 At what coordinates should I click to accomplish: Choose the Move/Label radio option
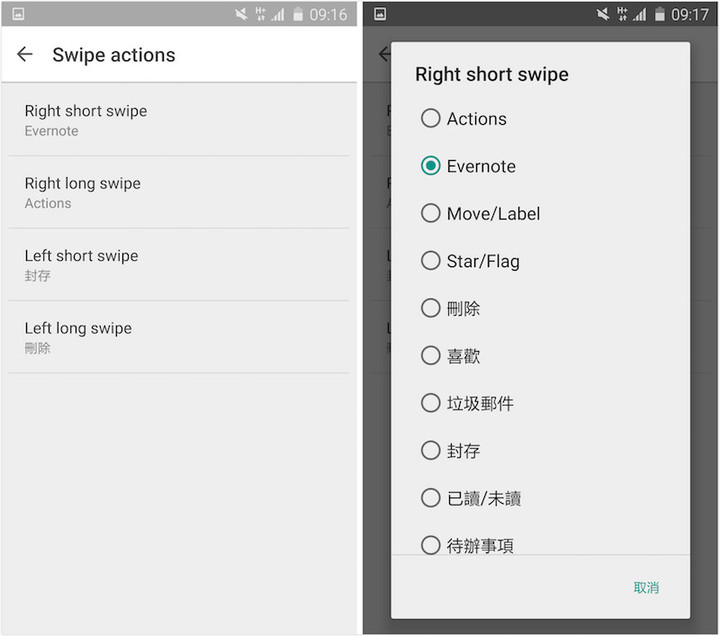(x=431, y=213)
